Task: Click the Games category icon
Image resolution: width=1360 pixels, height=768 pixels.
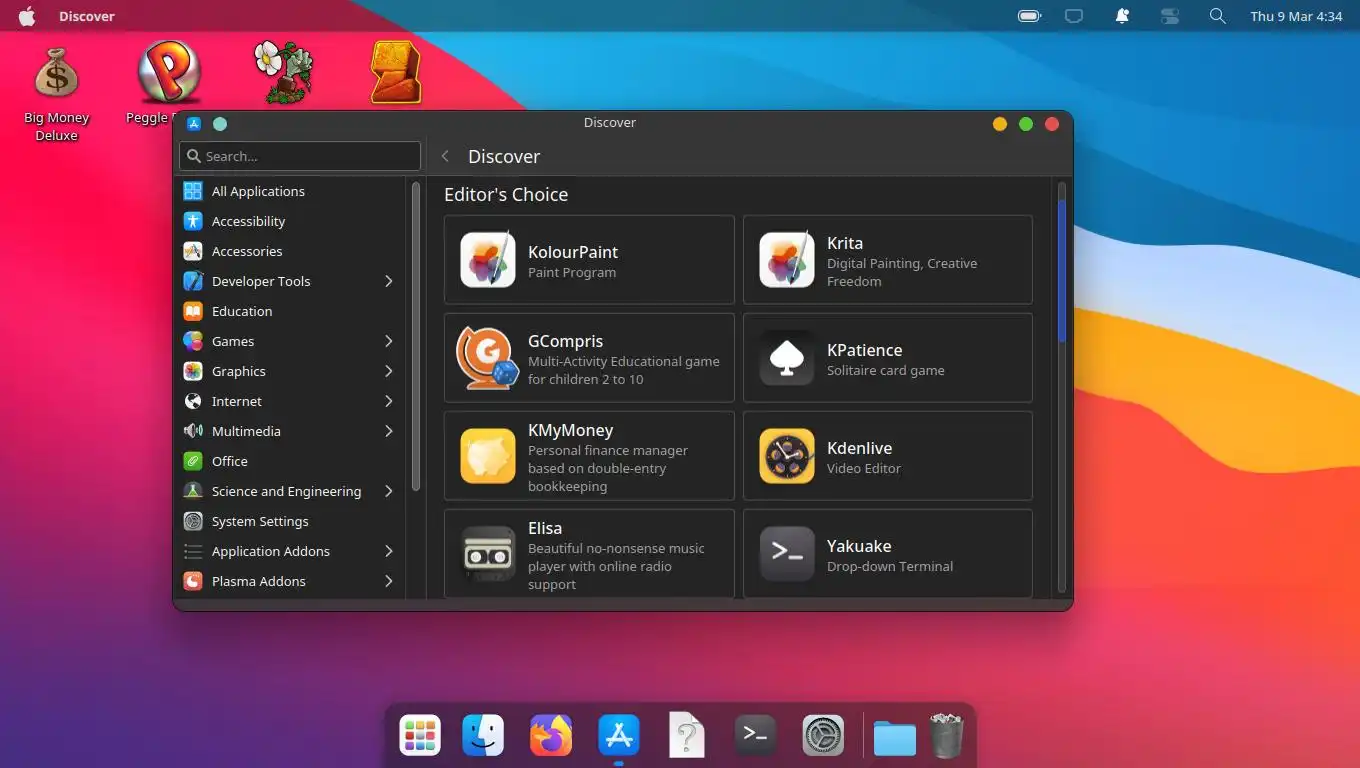Action: (x=193, y=341)
